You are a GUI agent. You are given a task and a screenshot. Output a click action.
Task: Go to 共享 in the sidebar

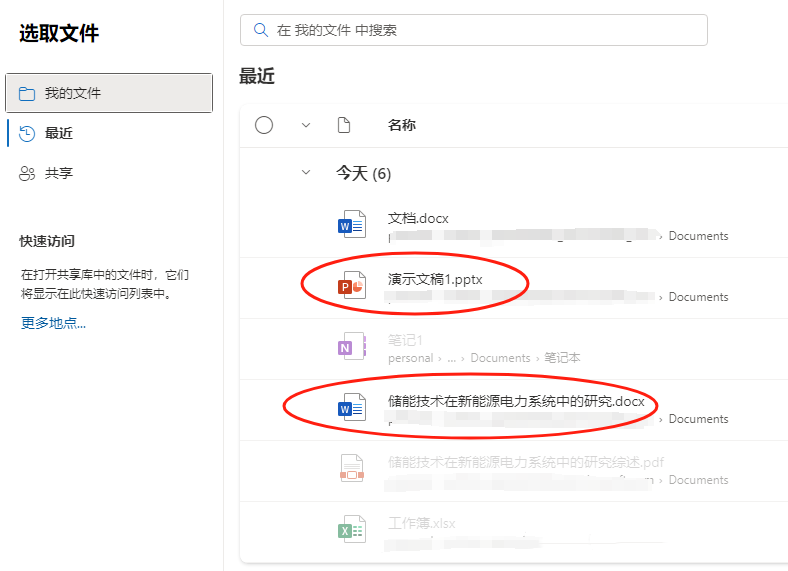58,173
